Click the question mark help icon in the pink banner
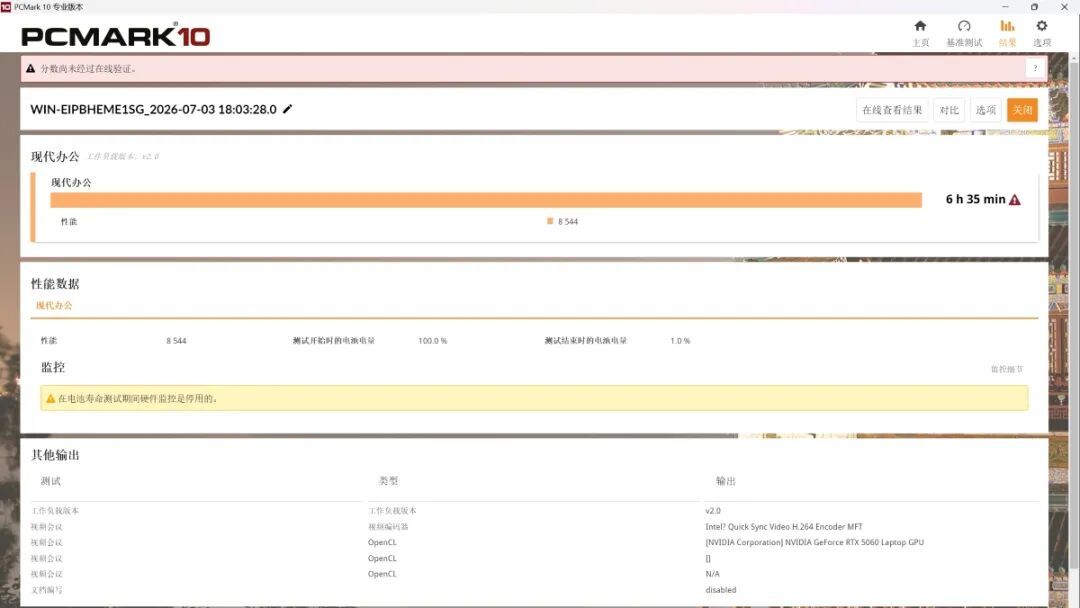The width and height of the screenshot is (1080, 608). (x=1035, y=68)
